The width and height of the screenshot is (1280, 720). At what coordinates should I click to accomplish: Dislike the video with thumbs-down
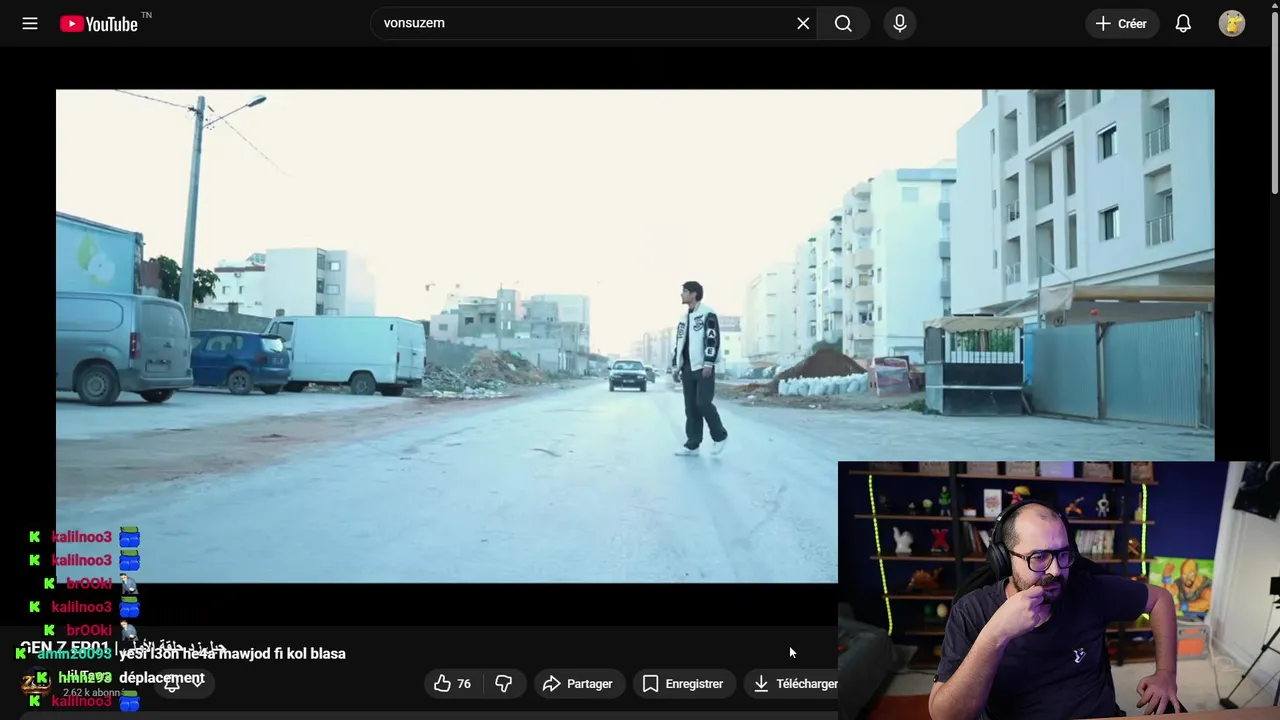tap(504, 684)
